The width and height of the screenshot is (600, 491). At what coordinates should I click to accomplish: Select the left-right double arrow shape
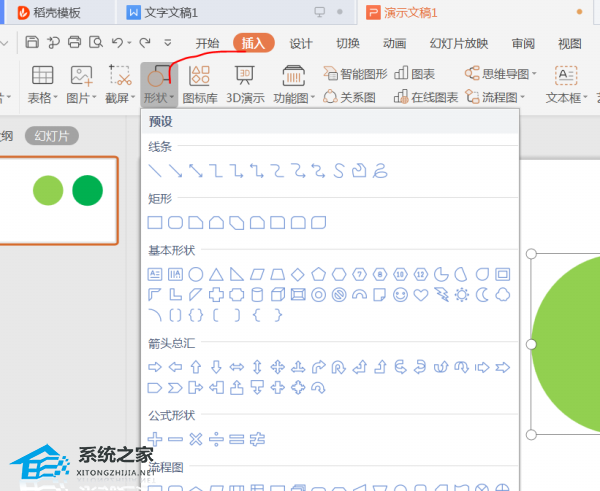(x=236, y=367)
